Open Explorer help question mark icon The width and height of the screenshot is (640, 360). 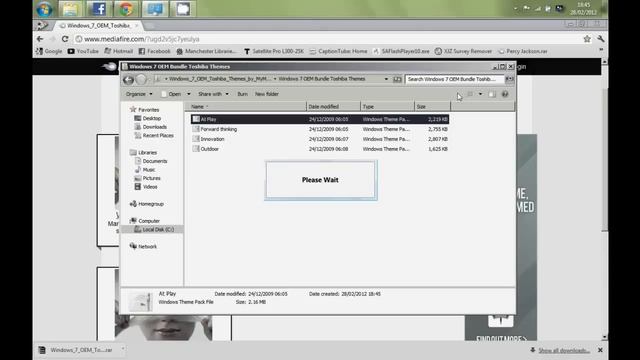coord(505,94)
